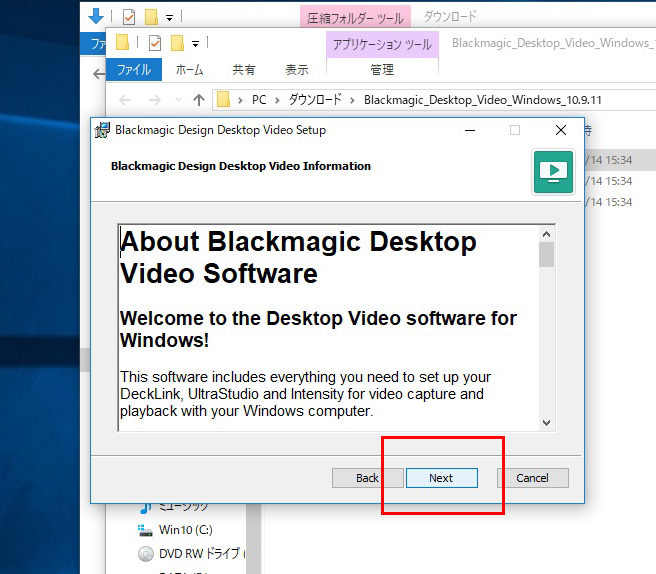This screenshot has height=574, width=656.
Task: Click the navigation pane scrollbar
Action: (x=252, y=539)
